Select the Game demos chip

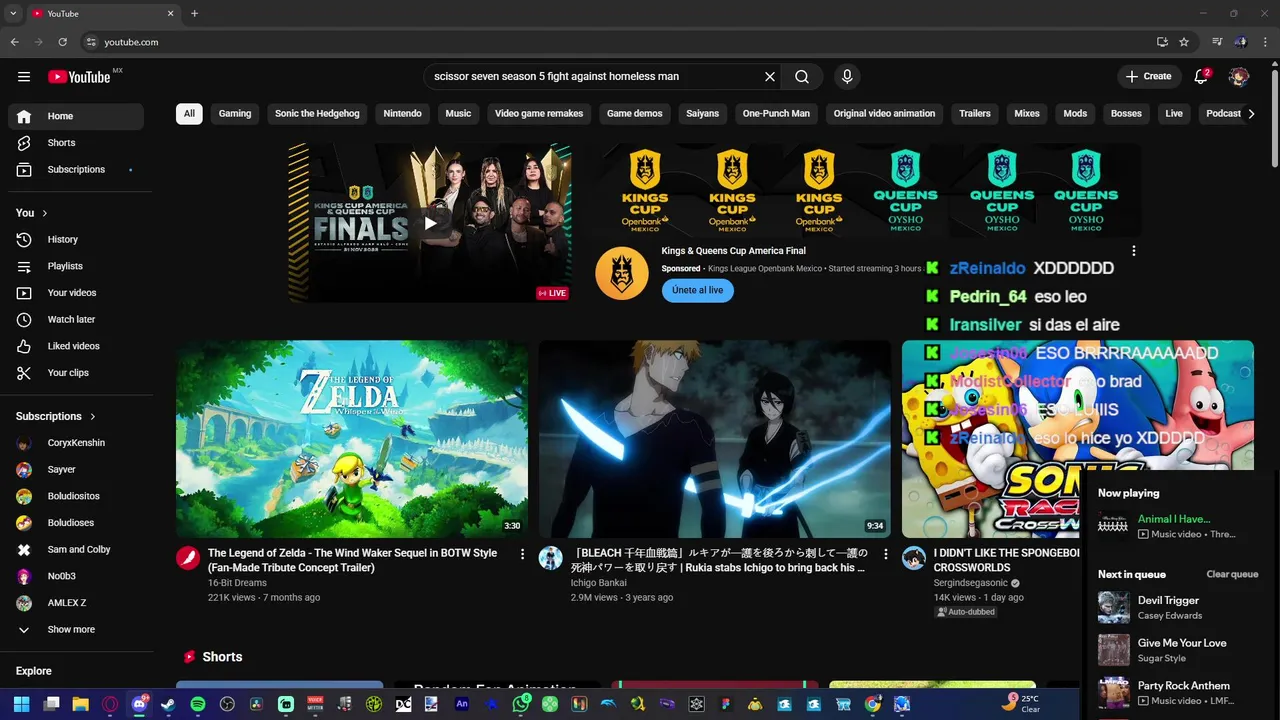coord(635,114)
